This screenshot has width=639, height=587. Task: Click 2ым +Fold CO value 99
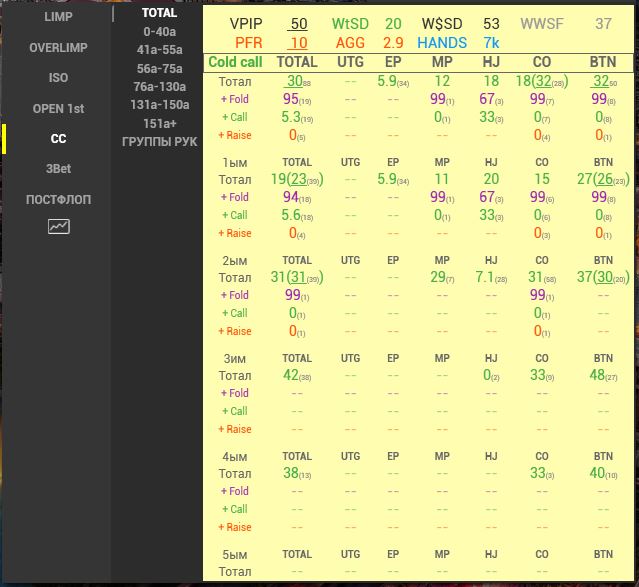tap(542, 295)
